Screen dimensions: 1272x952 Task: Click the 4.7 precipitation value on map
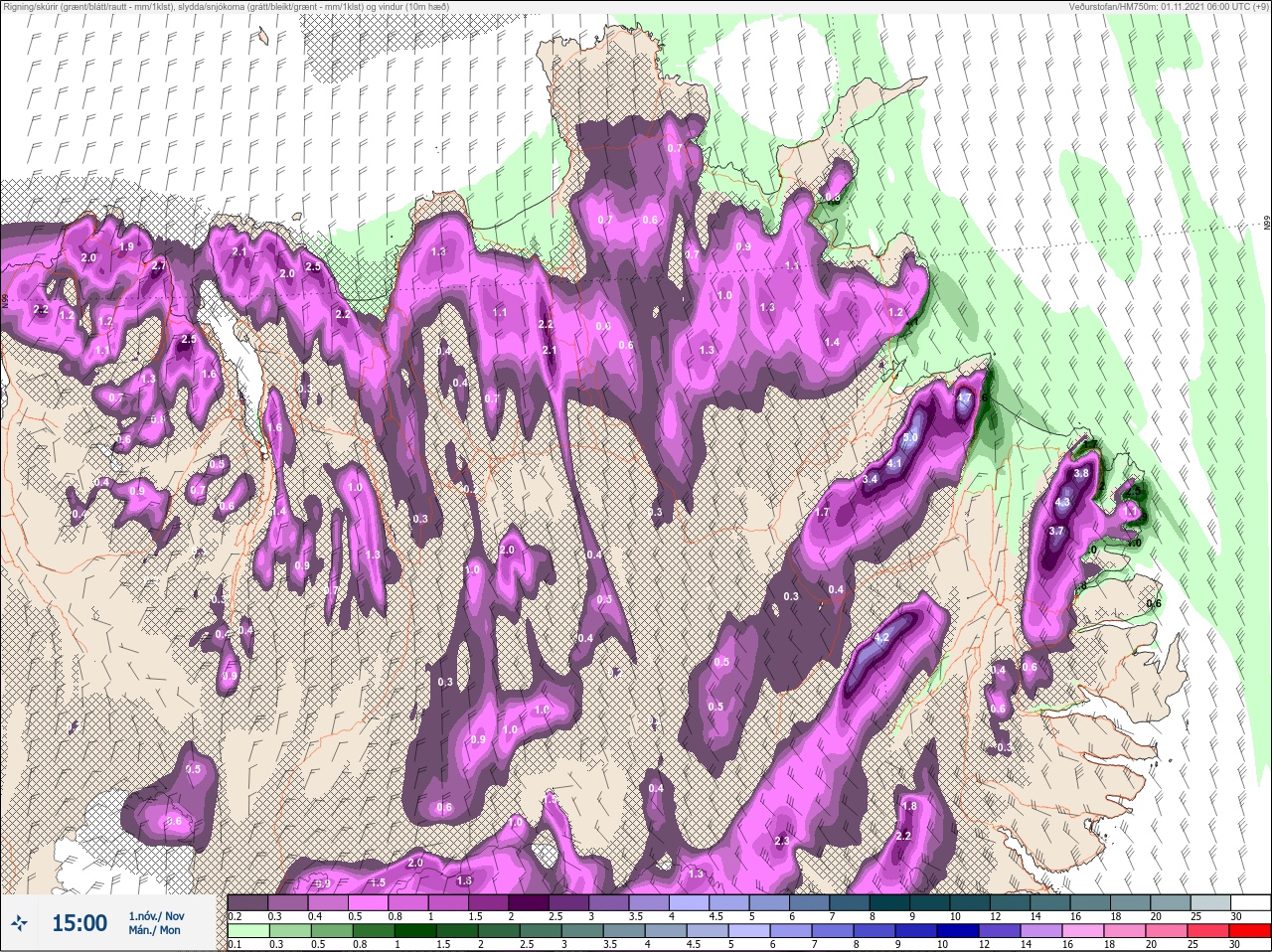pos(963,397)
